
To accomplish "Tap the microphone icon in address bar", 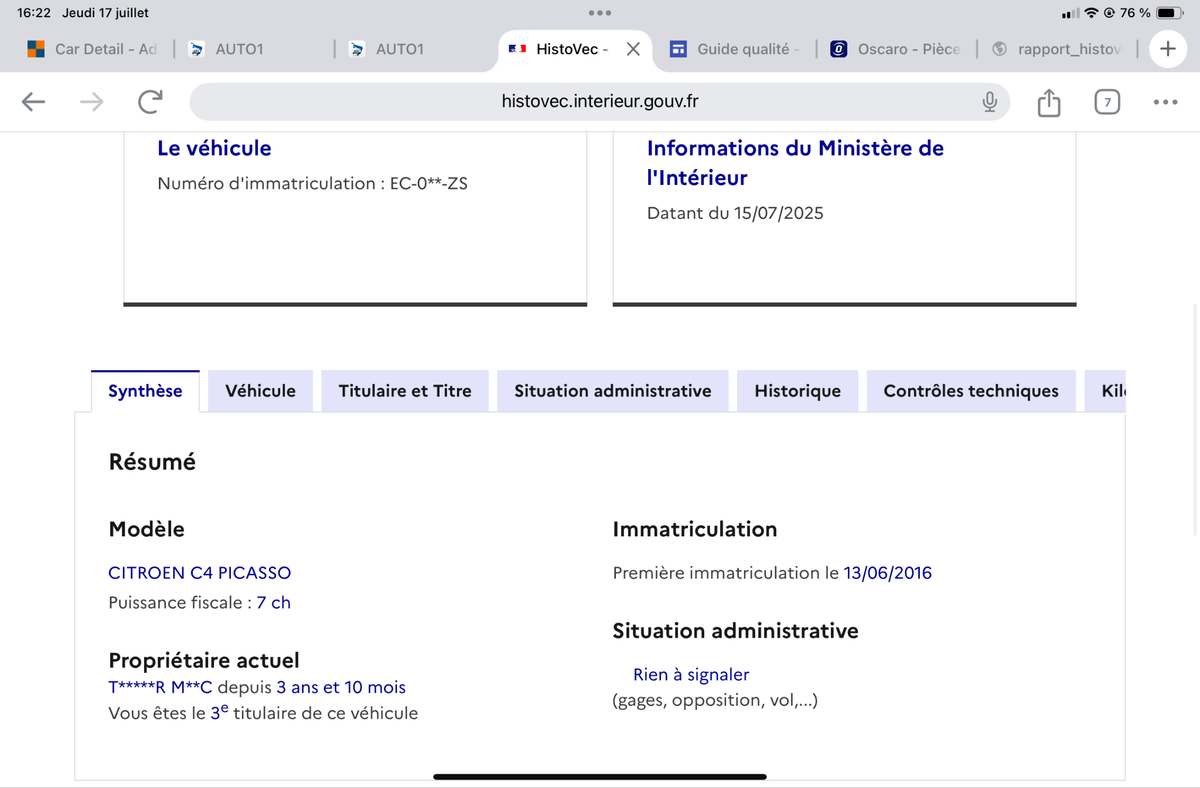I will point(989,102).
